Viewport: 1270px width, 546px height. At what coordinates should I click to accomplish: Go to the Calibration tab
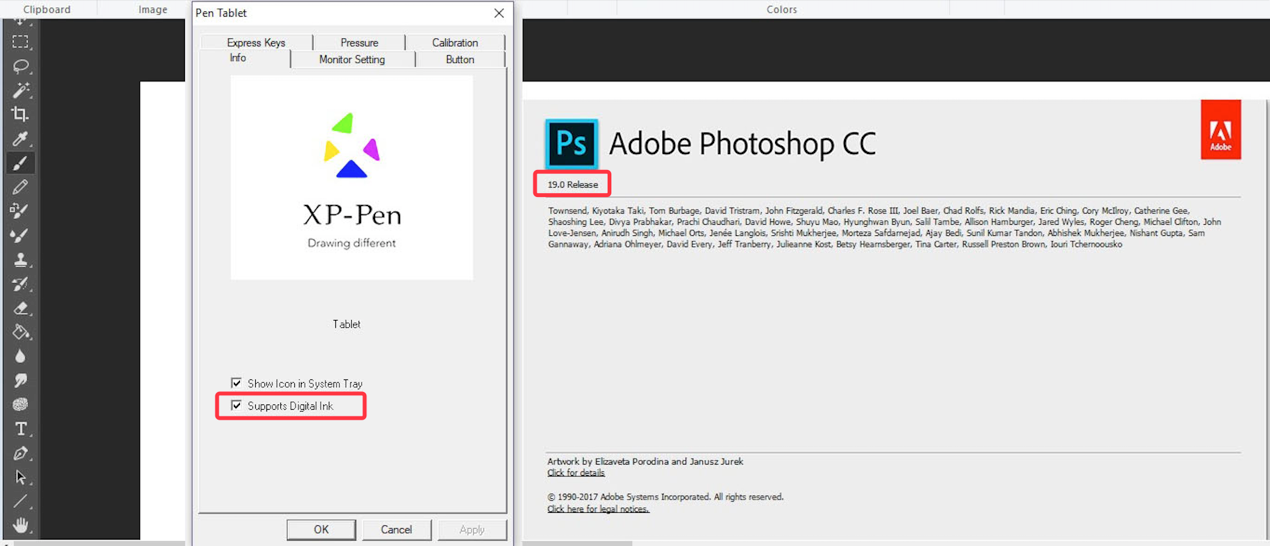pos(455,43)
